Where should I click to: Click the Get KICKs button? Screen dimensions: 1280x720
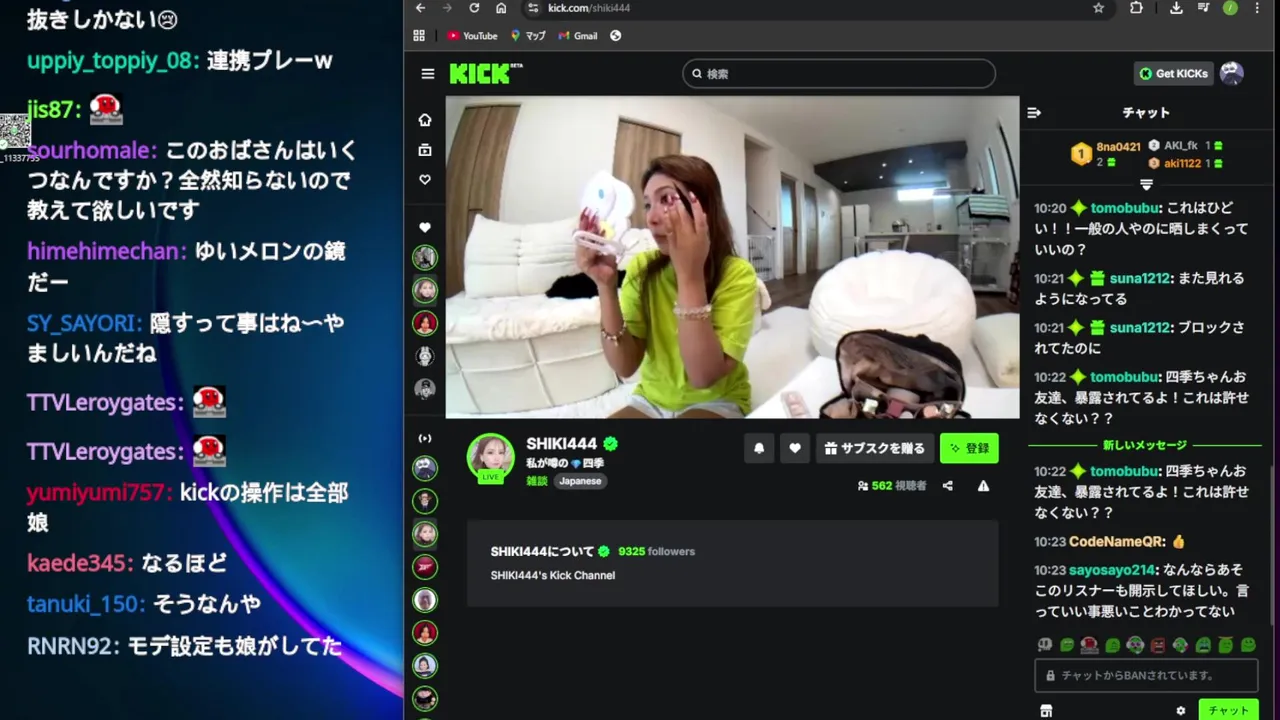[1173, 74]
